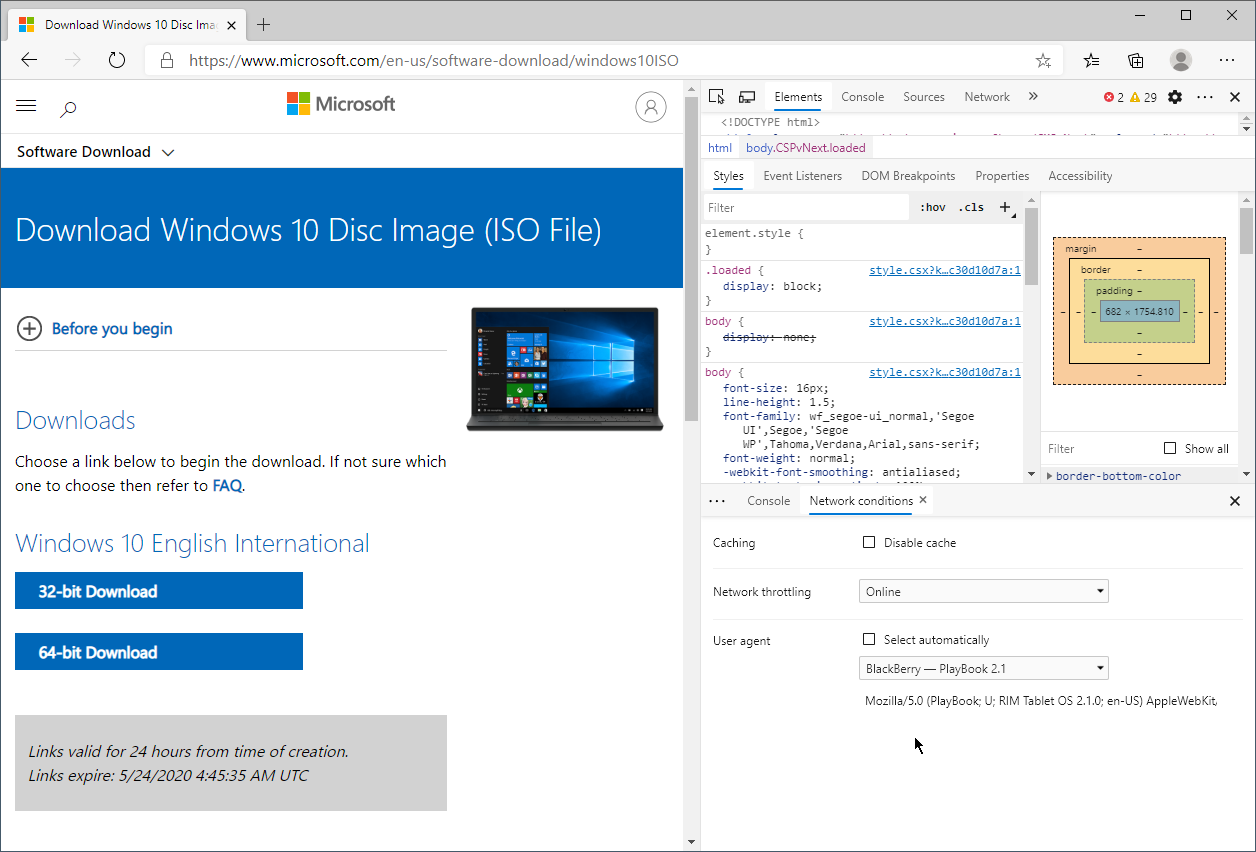Open the FAQ link
Image resolution: width=1256 pixels, height=852 pixels.
227,486
